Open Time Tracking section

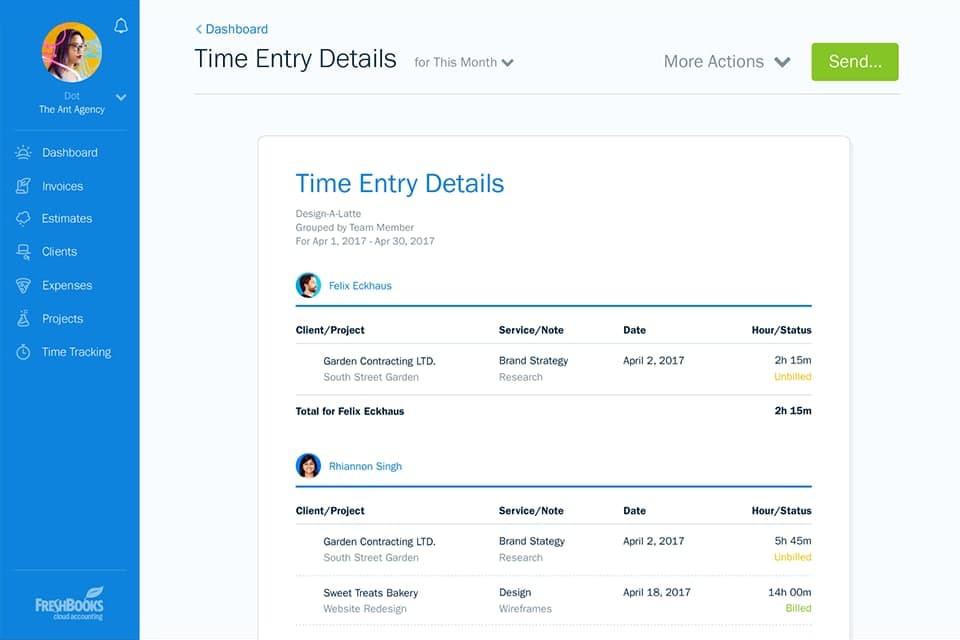point(77,352)
